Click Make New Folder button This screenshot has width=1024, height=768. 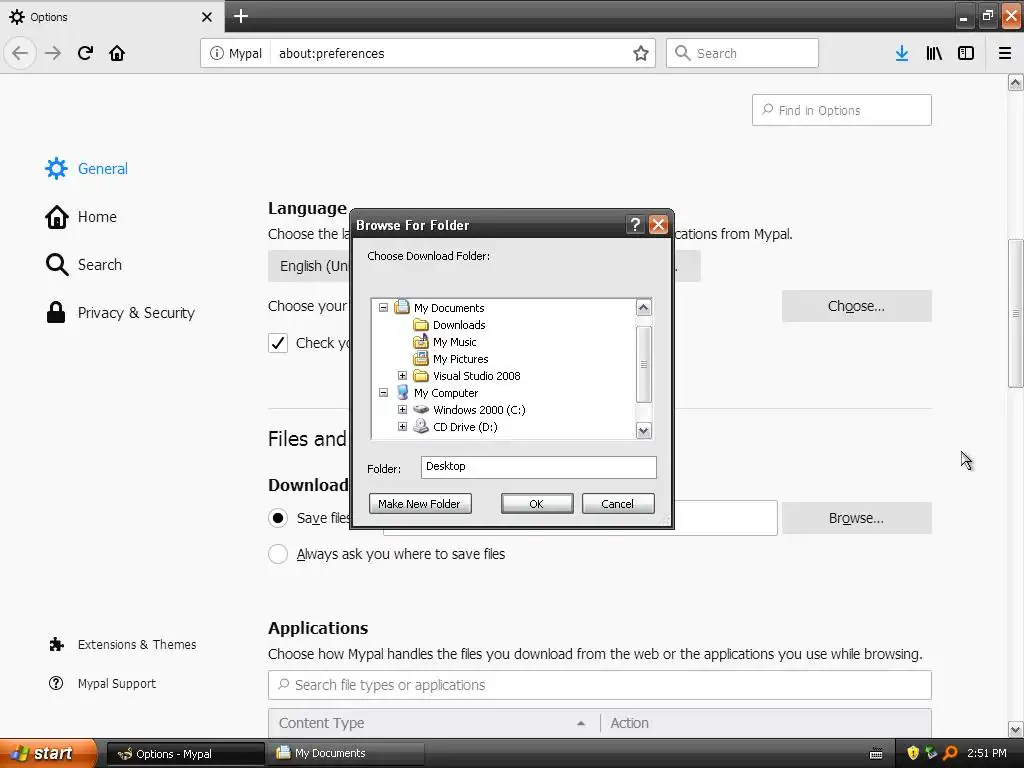pyautogui.click(x=420, y=504)
